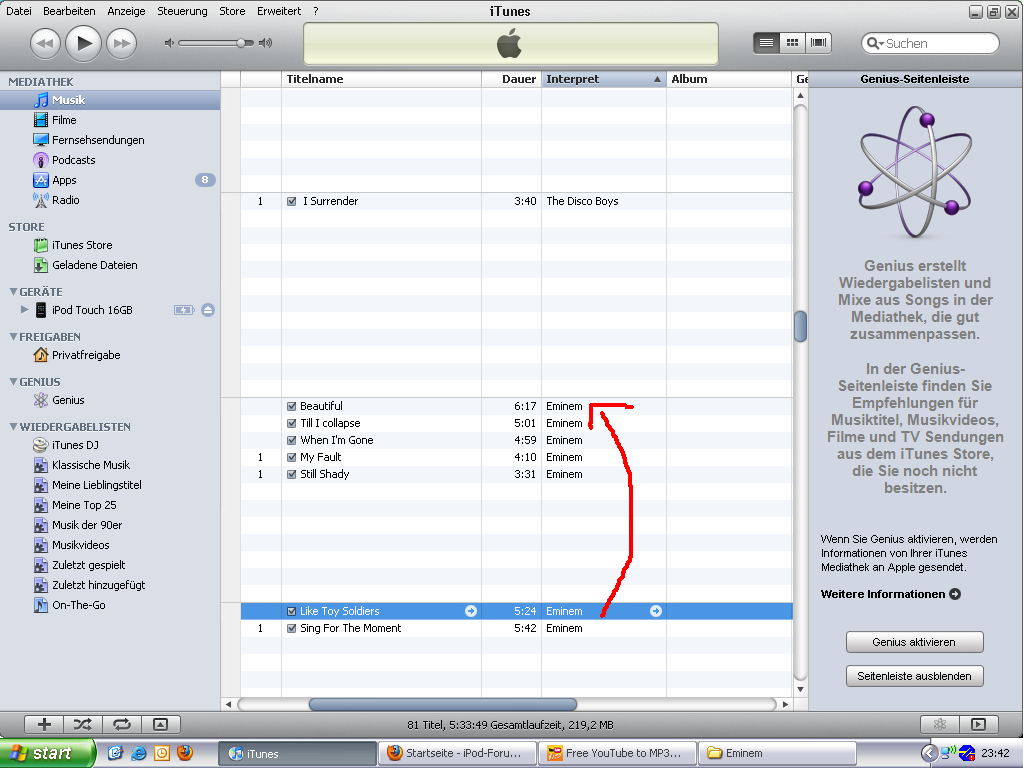1024x768 pixels.
Task: Mute via low-volume speaker icon
Action: [x=169, y=43]
